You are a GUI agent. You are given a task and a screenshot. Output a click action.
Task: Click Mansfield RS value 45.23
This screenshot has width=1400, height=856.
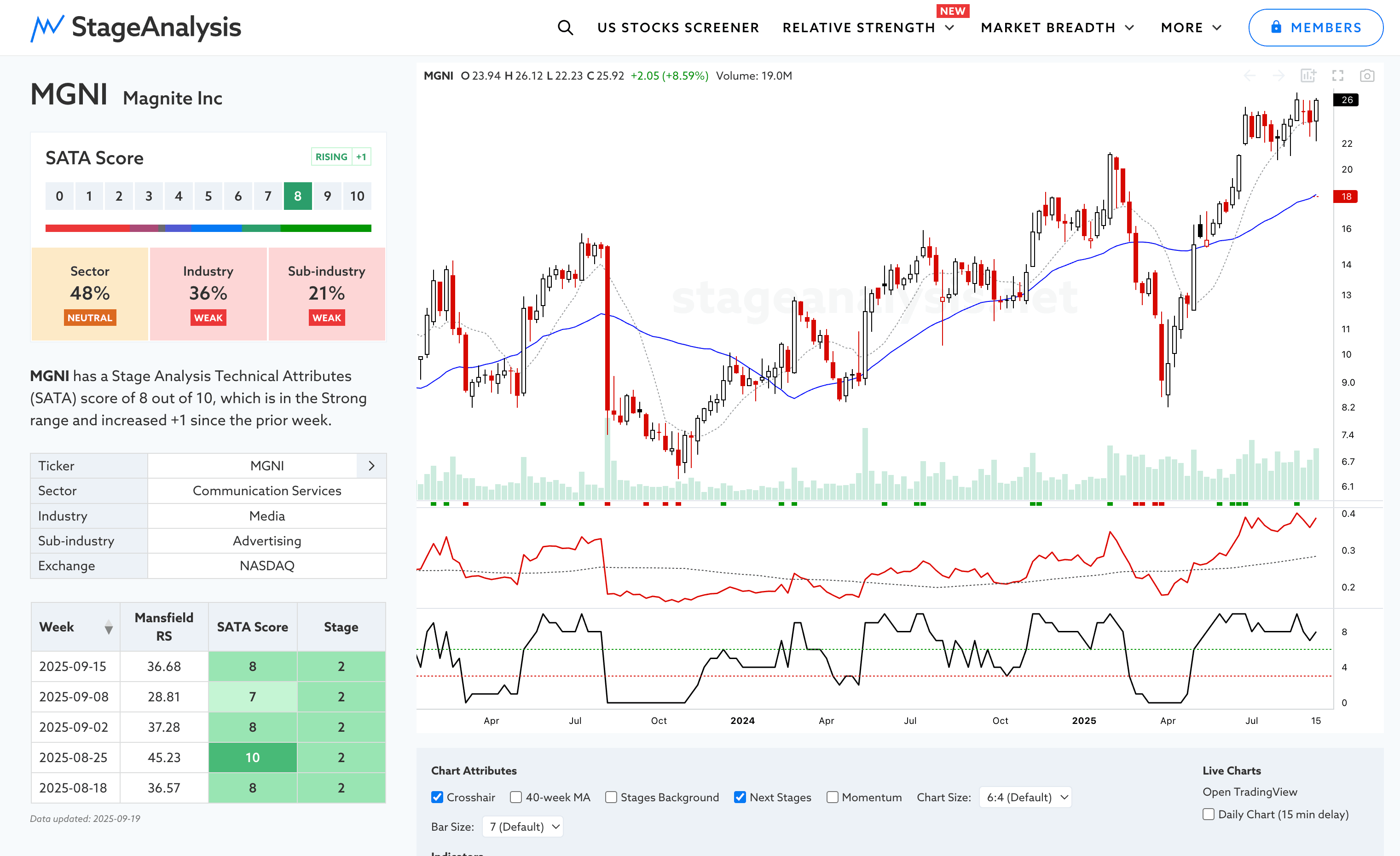click(164, 757)
